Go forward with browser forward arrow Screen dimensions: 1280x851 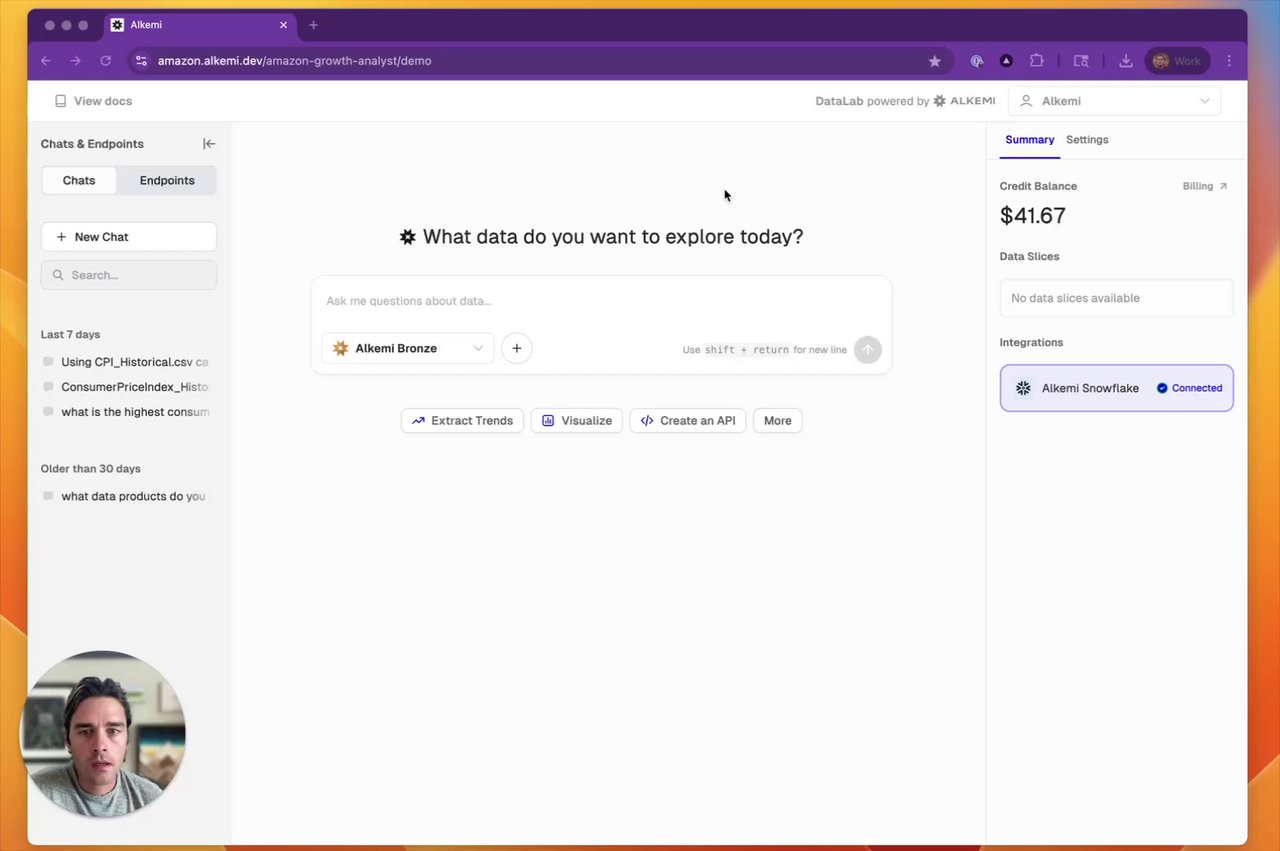pos(75,61)
